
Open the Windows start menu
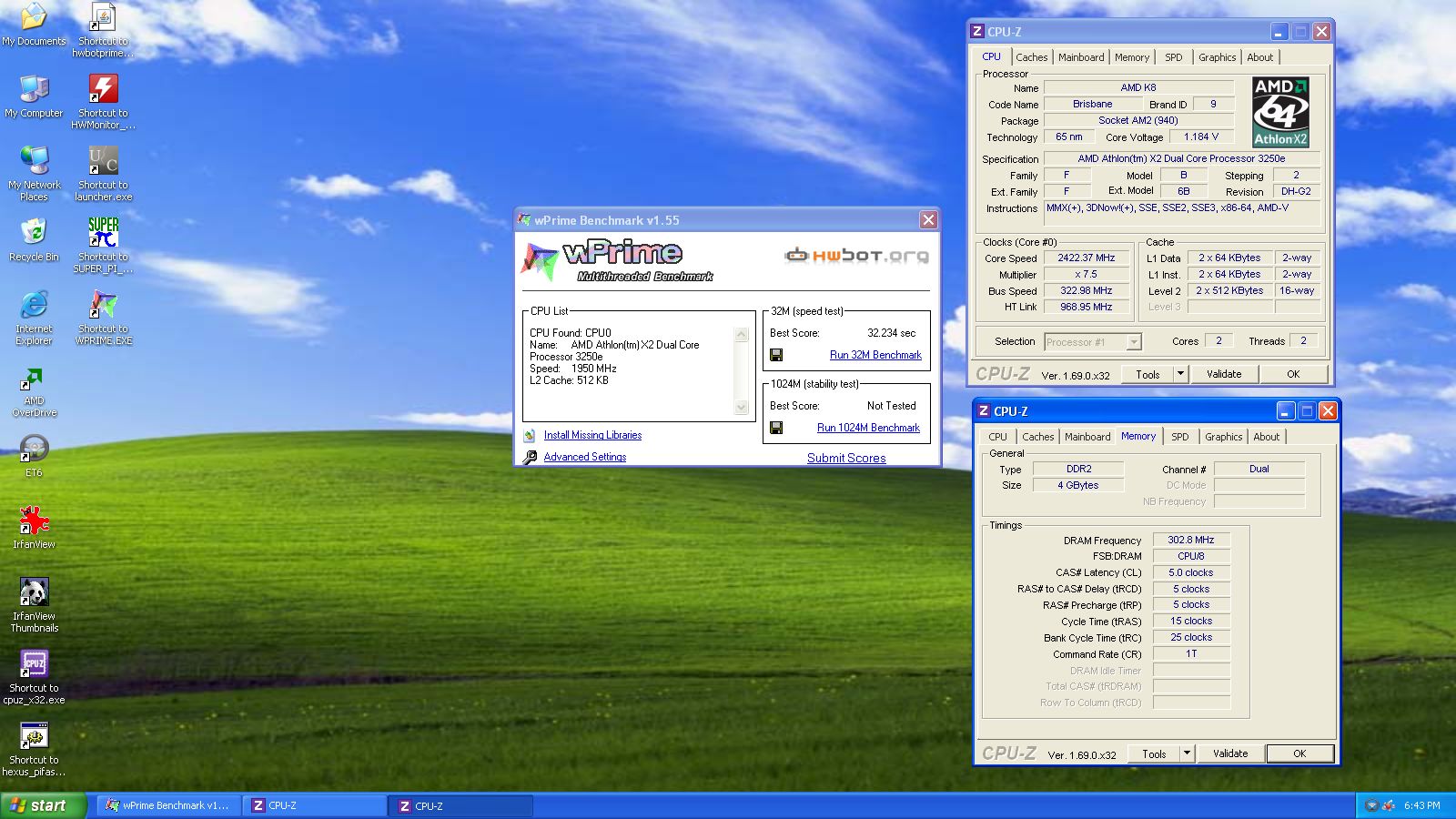pos(44,805)
